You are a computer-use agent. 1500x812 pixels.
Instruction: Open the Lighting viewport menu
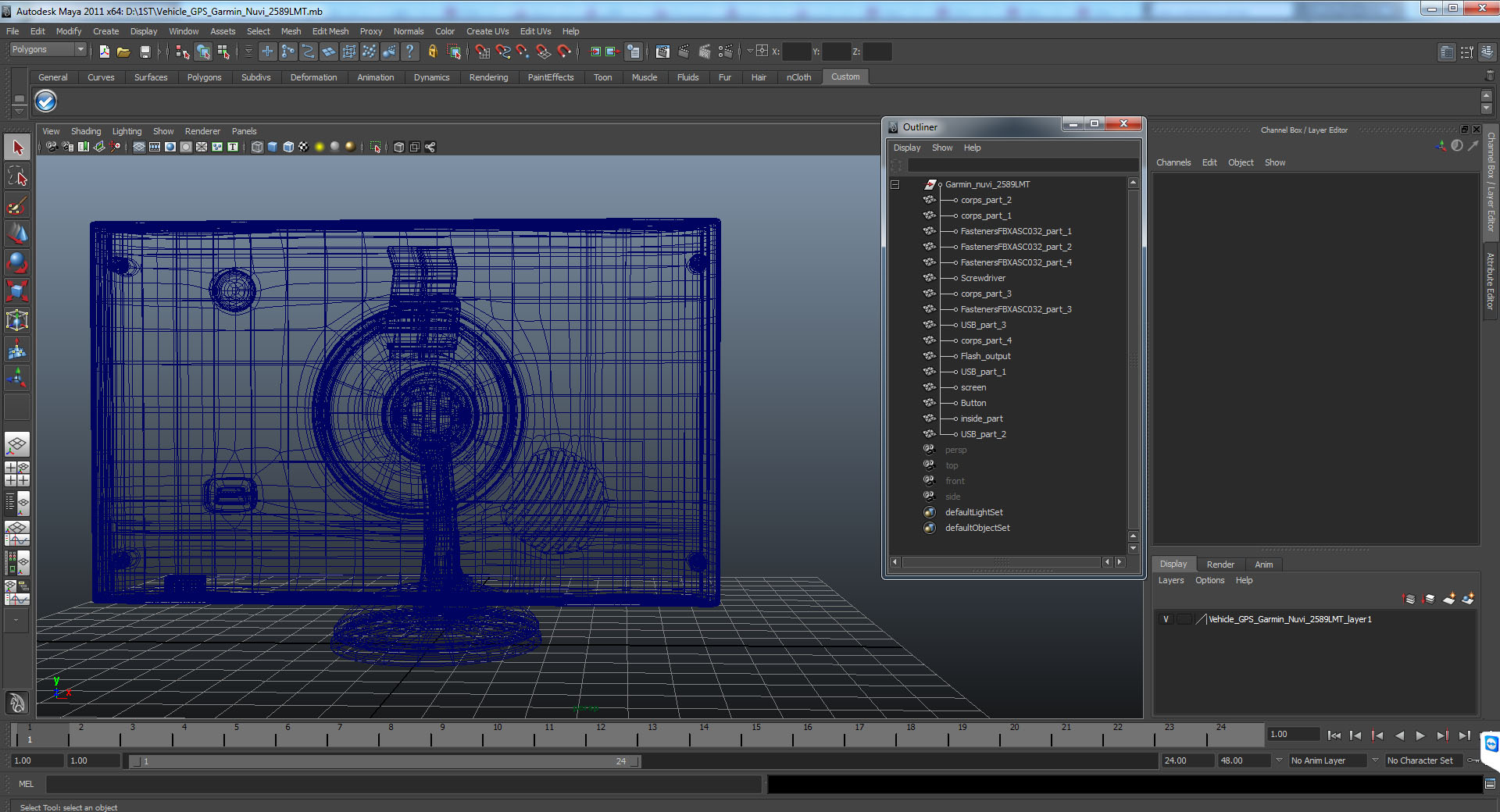tap(127, 131)
